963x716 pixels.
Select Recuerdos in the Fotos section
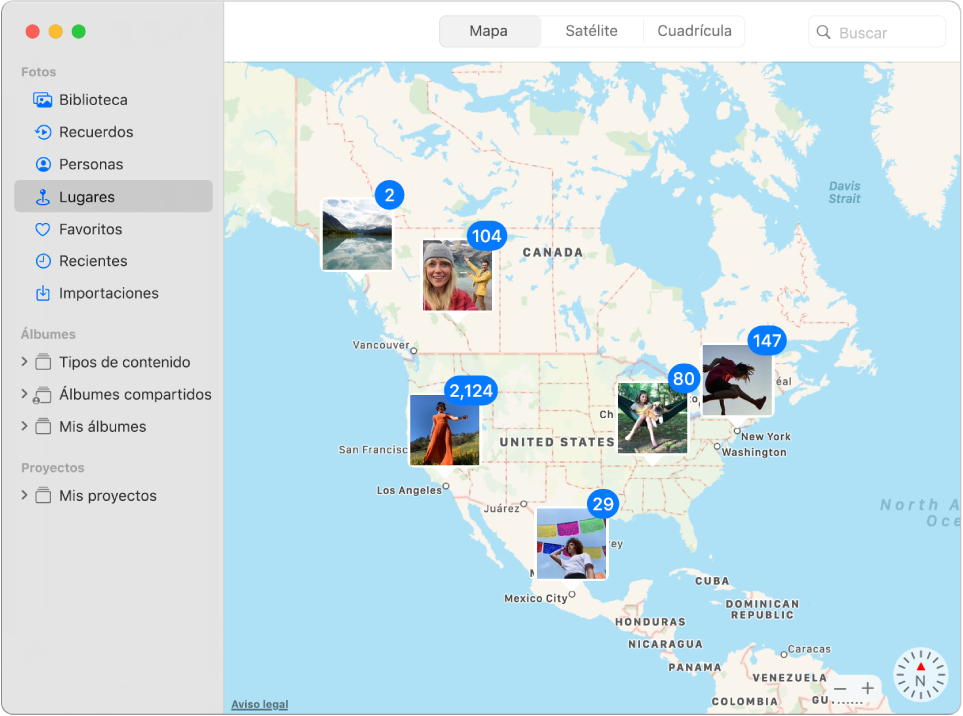(x=96, y=131)
